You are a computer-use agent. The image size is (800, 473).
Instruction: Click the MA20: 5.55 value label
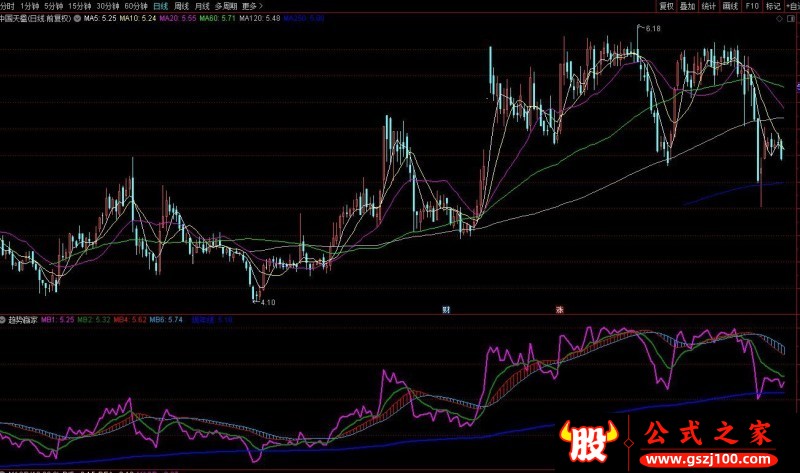pos(178,18)
